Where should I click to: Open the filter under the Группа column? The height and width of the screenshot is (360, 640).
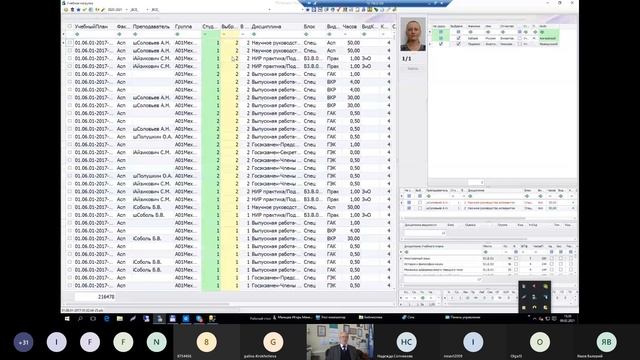(177, 34)
